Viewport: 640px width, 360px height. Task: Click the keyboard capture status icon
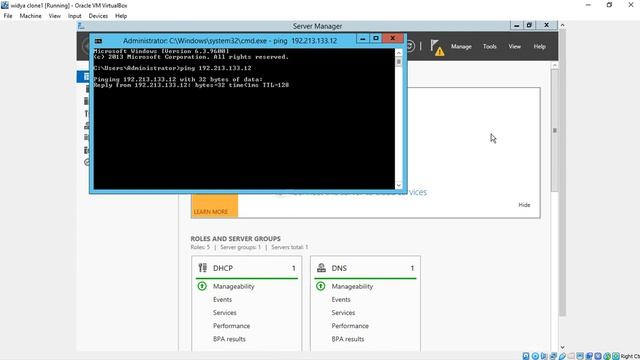click(616, 356)
